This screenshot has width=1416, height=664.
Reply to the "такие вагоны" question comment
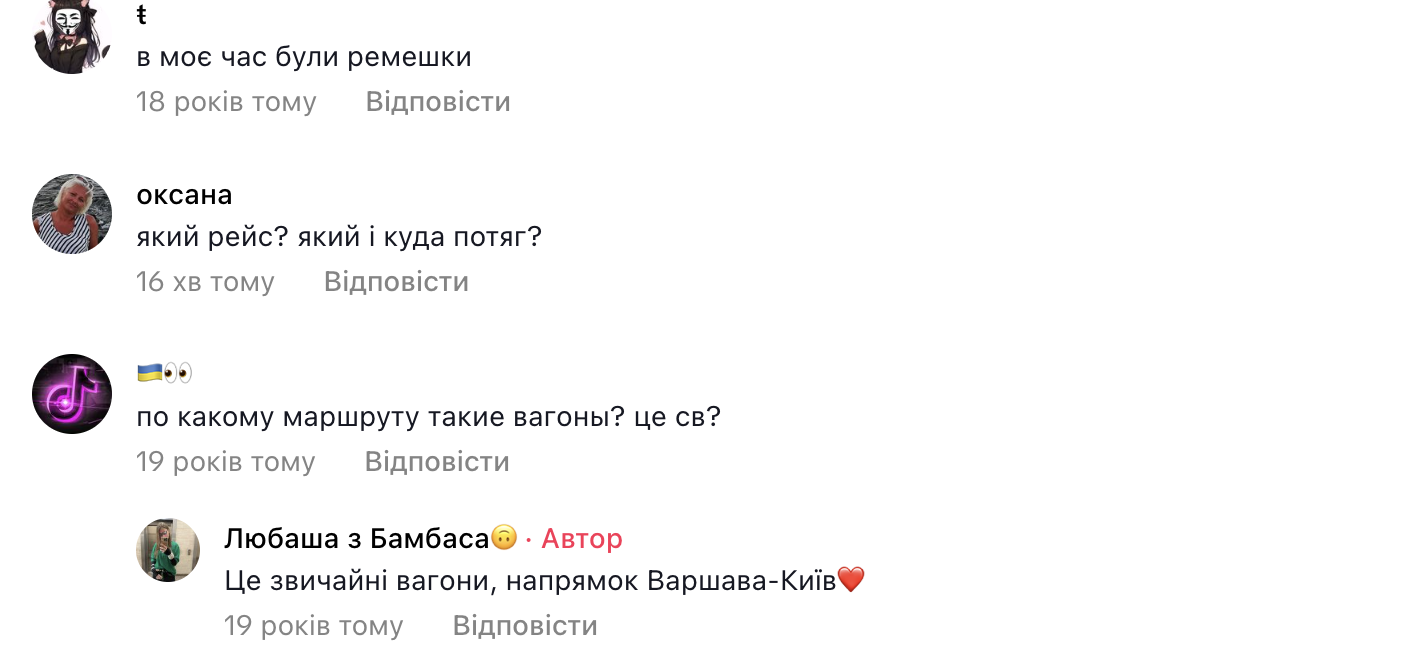[x=437, y=462]
